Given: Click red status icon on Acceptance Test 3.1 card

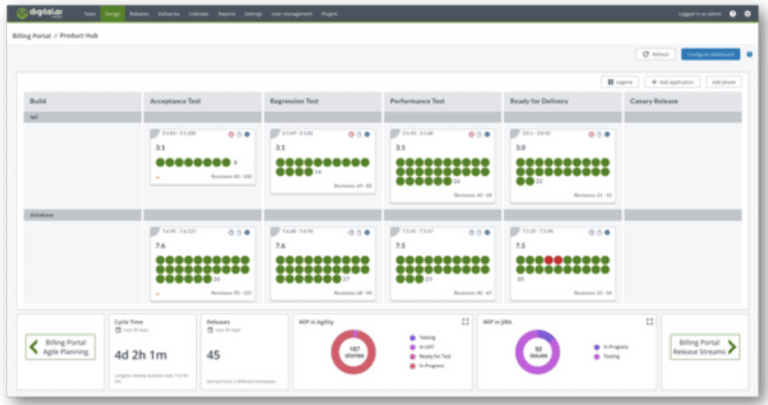Looking at the screenshot, I should coord(231,134).
